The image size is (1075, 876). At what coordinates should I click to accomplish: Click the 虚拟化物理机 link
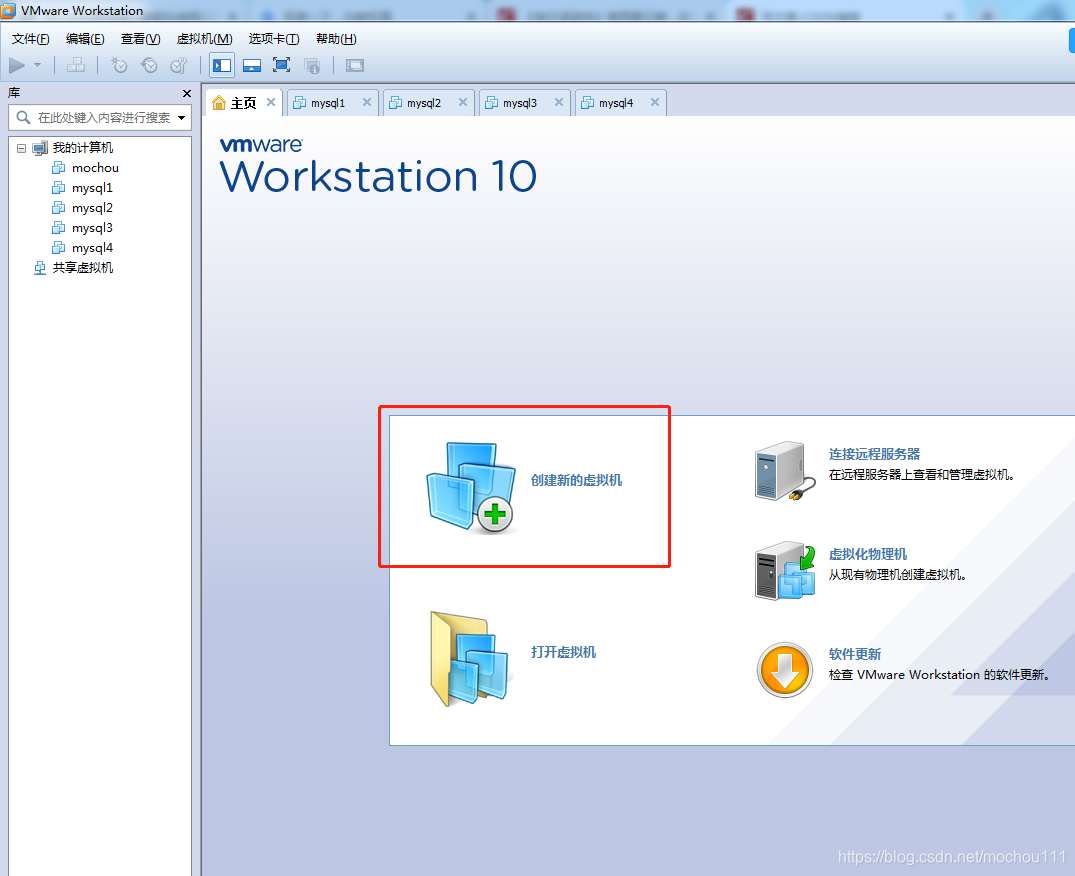pos(867,554)
